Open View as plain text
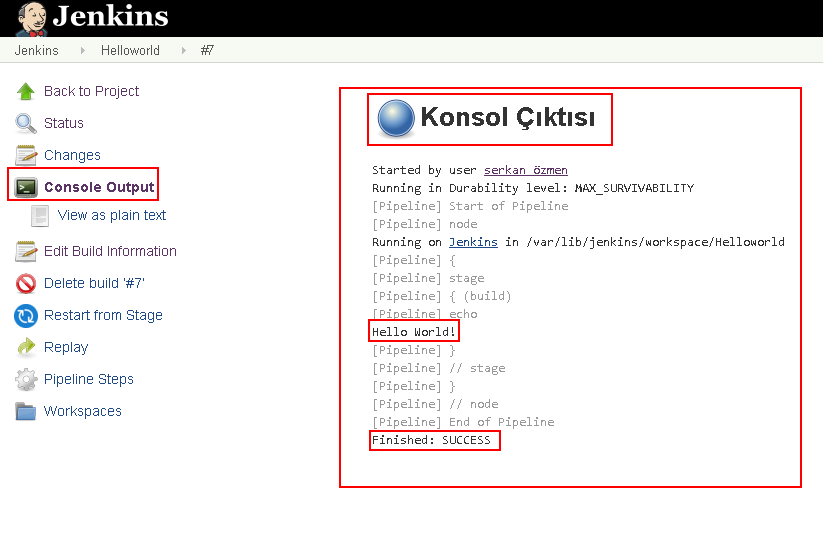 (112, 215)
